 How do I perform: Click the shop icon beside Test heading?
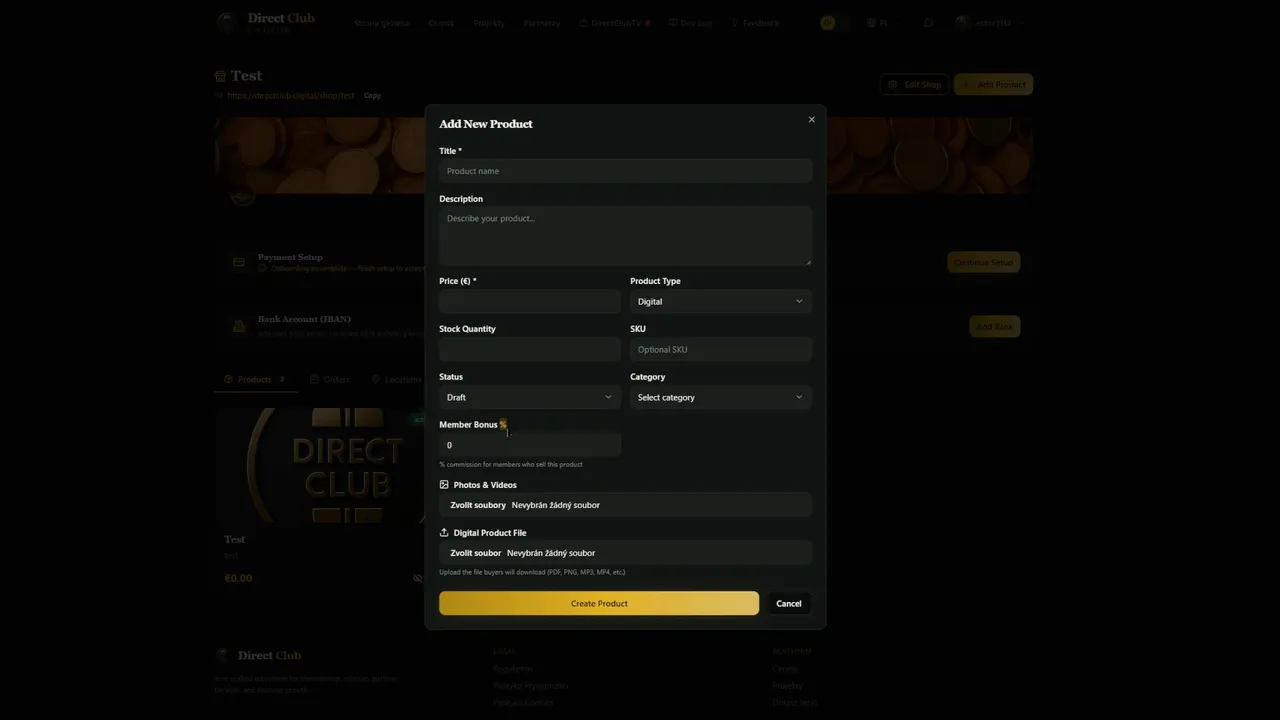coord(220,76)
